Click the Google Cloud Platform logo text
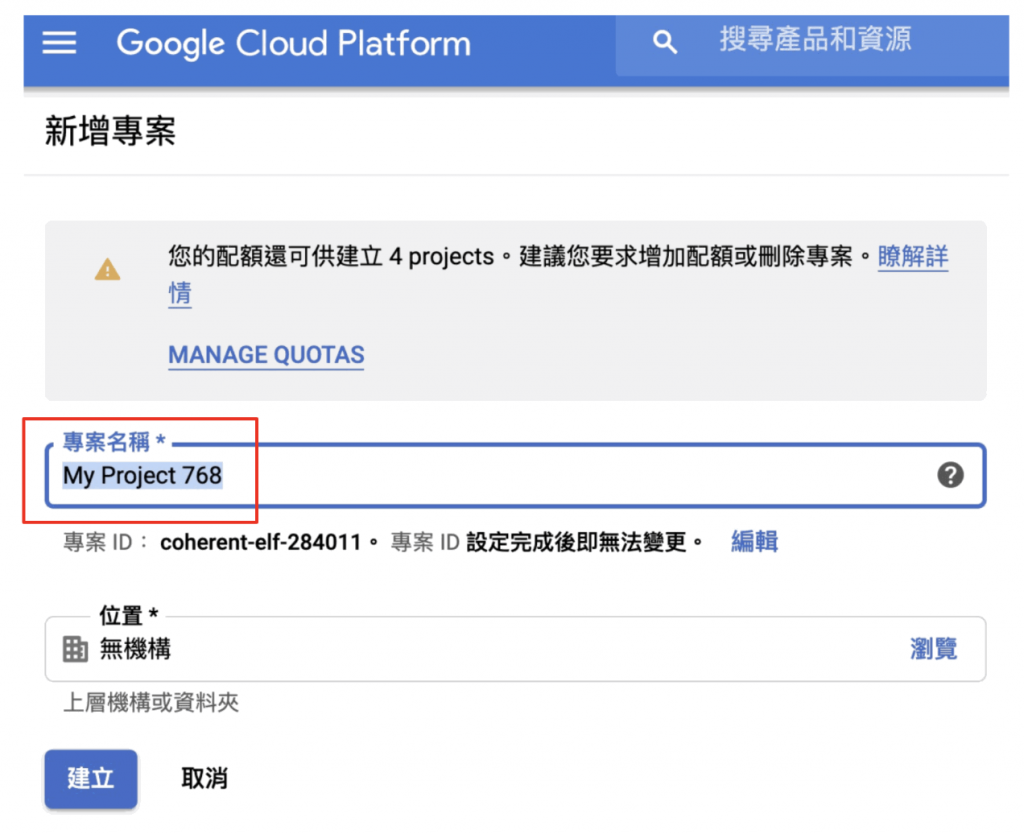Screen dimensions: 1024x834 coord(293,44)
